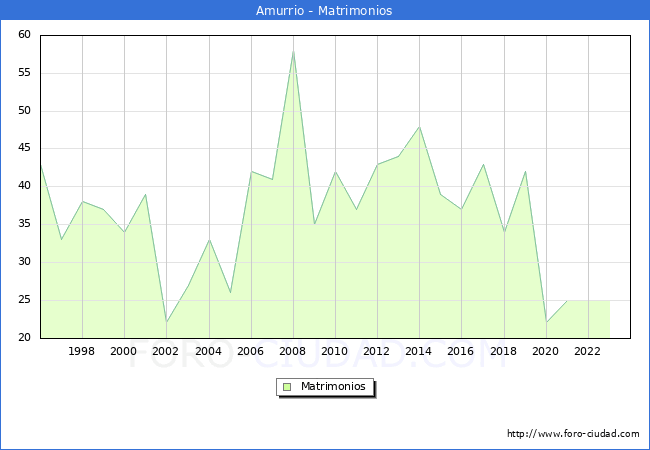Click the x-axis label 2022
Image resolution: width=650 pixels, height=450 pixels.
[x=587, y=351]
